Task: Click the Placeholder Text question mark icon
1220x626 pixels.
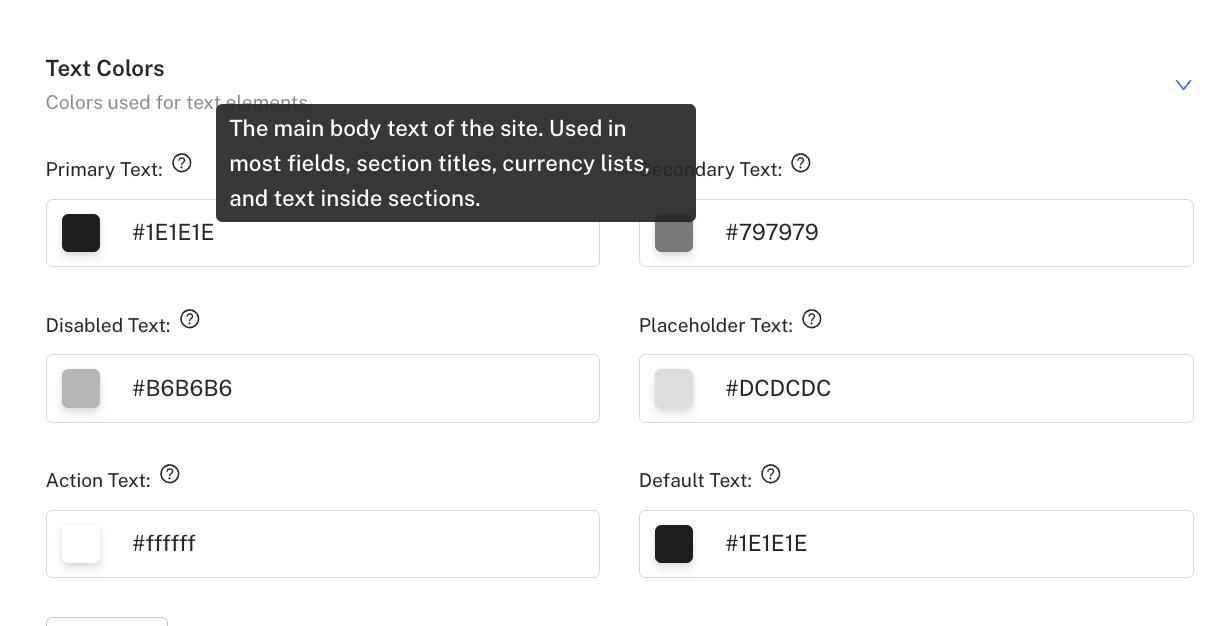Action: [x=811, y=319]
